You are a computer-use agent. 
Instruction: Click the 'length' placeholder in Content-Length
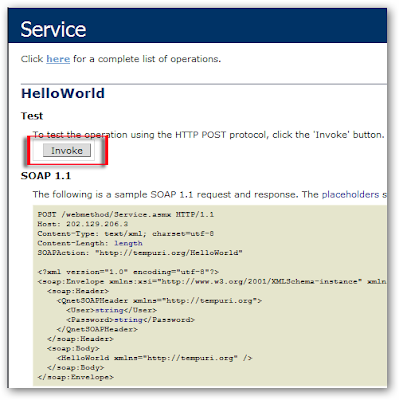click(x=128, y=243)
